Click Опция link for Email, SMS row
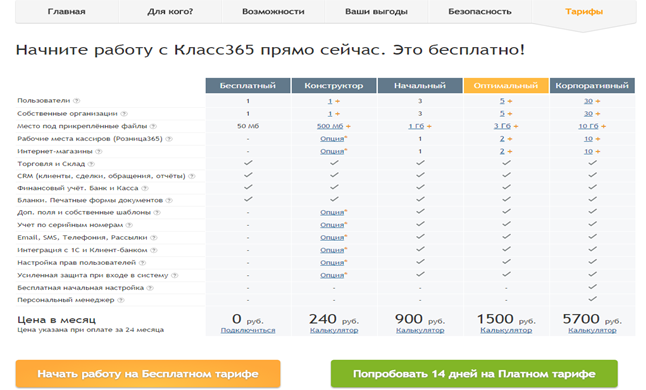Image resolution: width=646 pixels, height=390 pixels. point(332,238)
